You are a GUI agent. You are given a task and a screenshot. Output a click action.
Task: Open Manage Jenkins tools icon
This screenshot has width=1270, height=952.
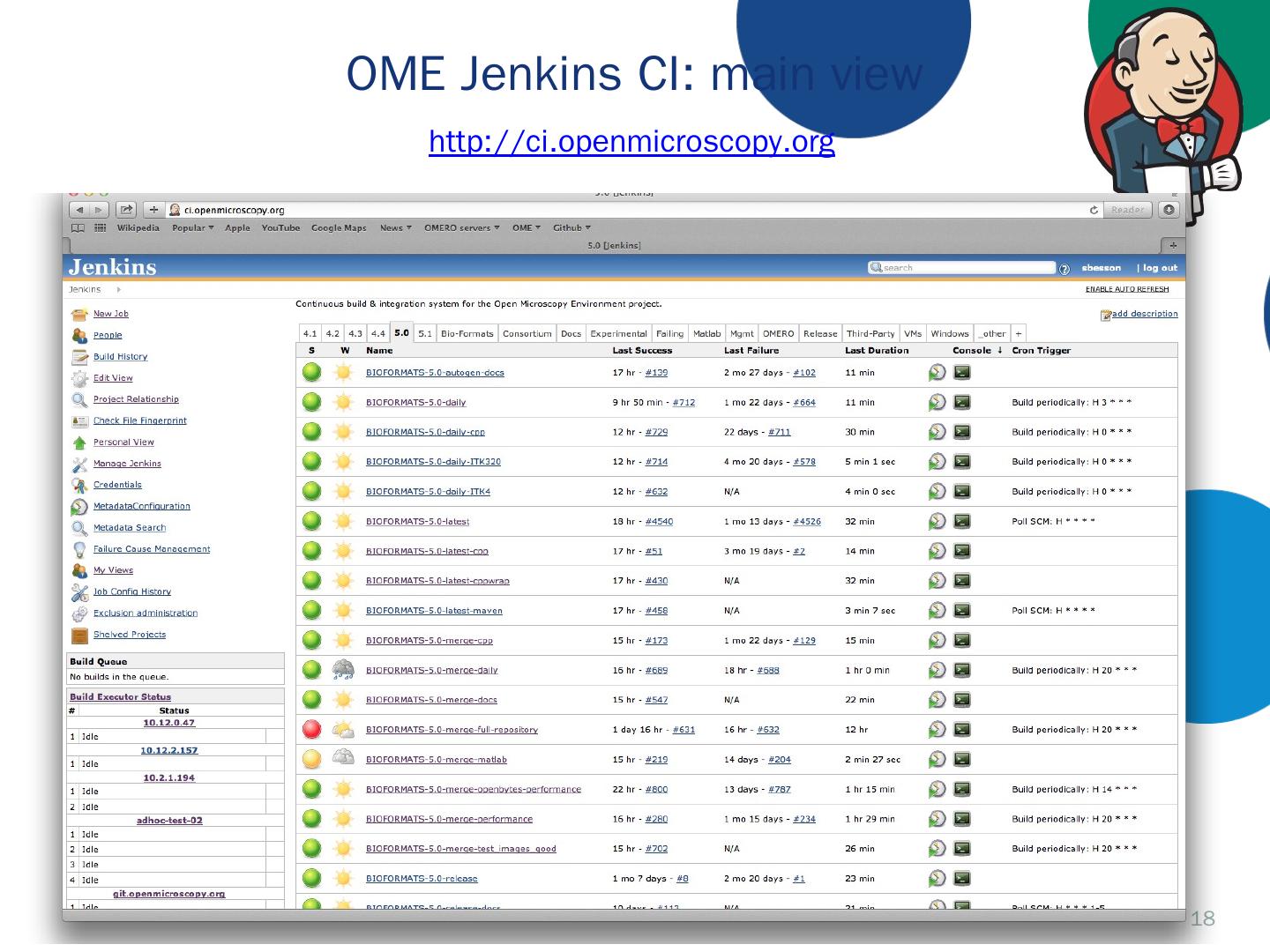[79, 464]
